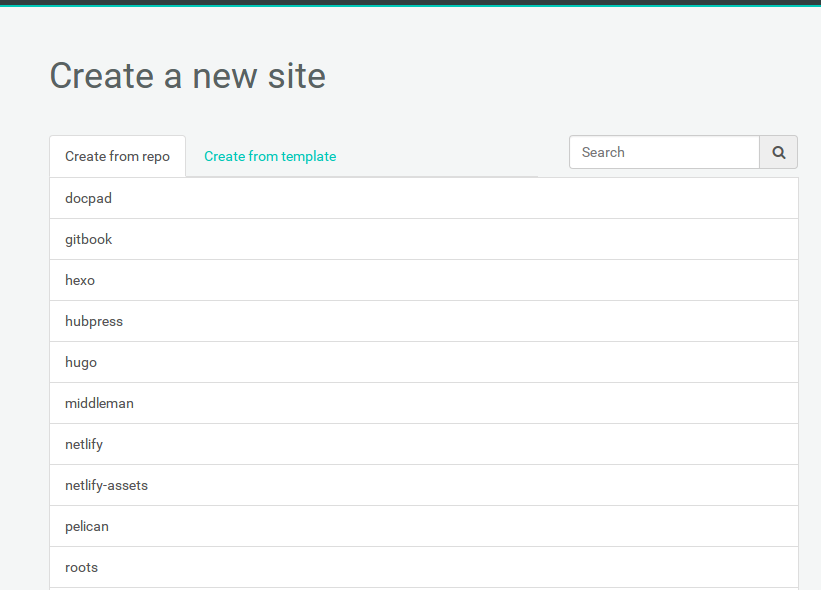Image resolution: width=821 pixels, height=590 pixels.
Task: Select the netlify-assets repo
Action: [x=424, y=485]
